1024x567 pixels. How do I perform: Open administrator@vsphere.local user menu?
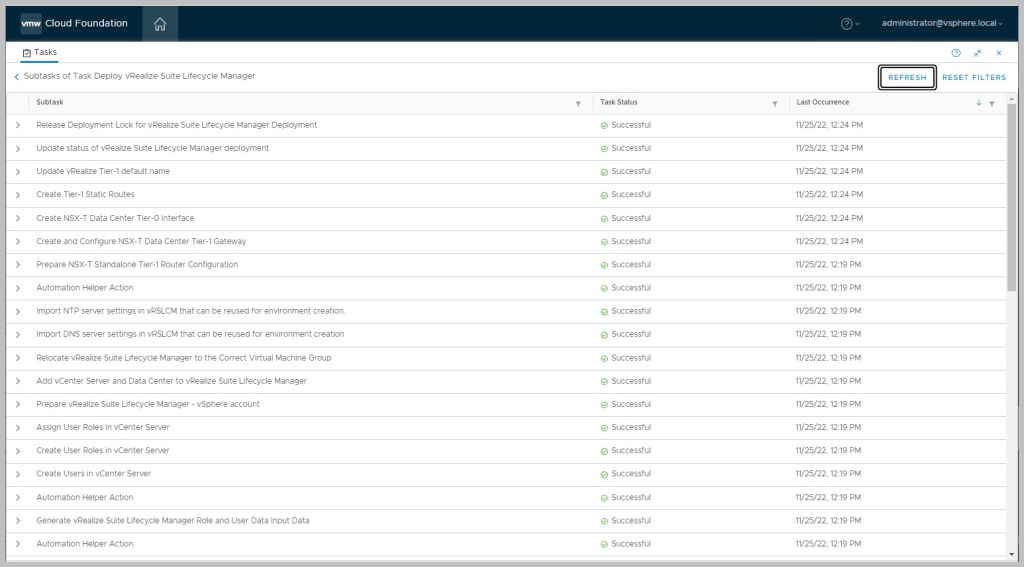point(942,23)
